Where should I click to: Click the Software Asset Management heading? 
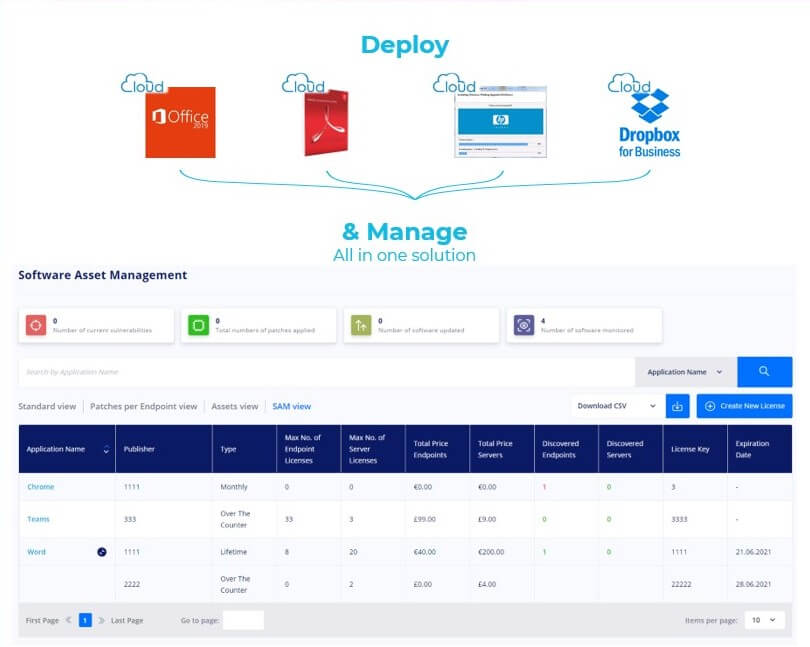pos(103,275)
